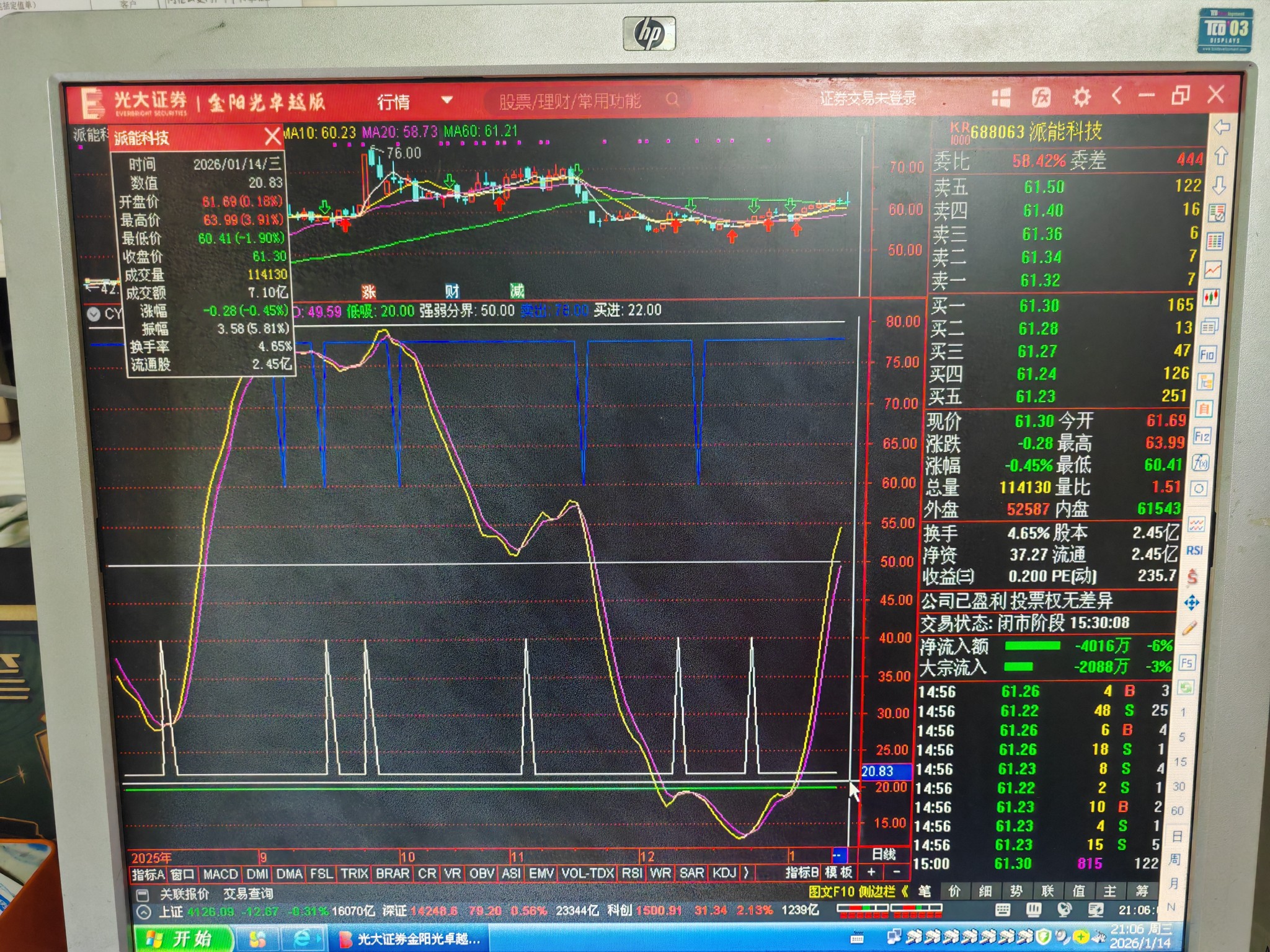Select the KDJ indicator tab

(724, 873)
